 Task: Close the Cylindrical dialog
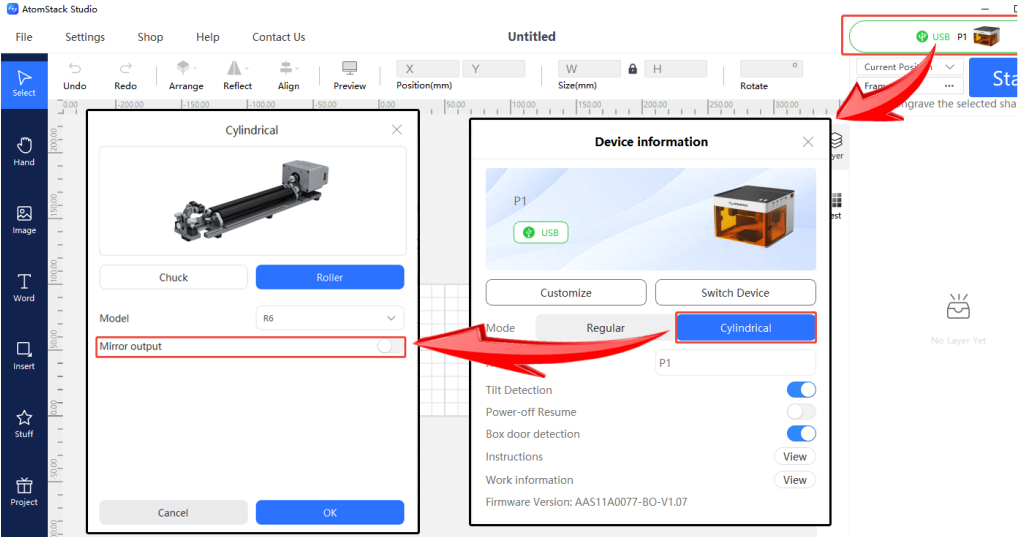coord(397,130)
